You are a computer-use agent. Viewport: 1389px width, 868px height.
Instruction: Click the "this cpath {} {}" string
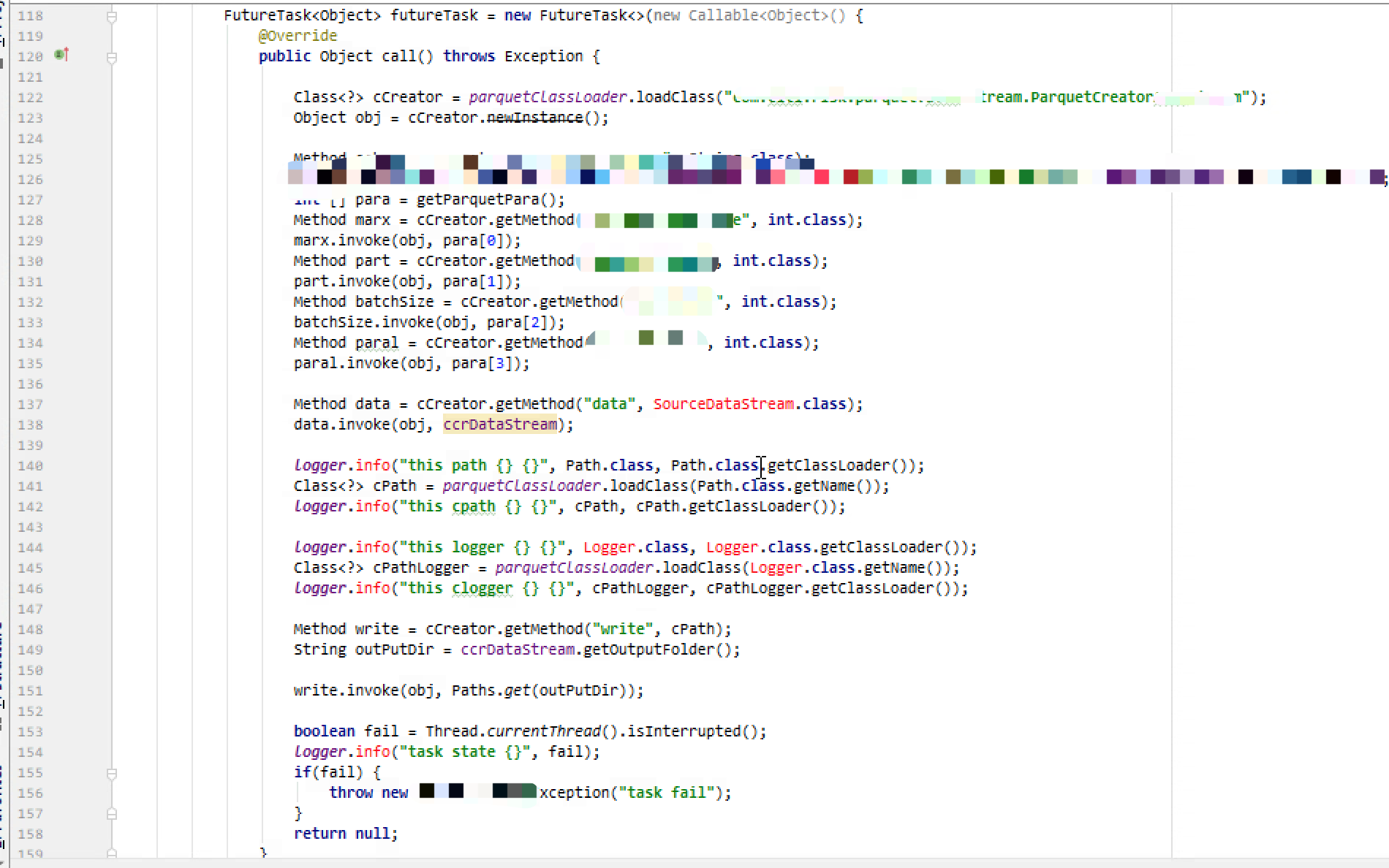pyautogui.click(x=477, y=506)
